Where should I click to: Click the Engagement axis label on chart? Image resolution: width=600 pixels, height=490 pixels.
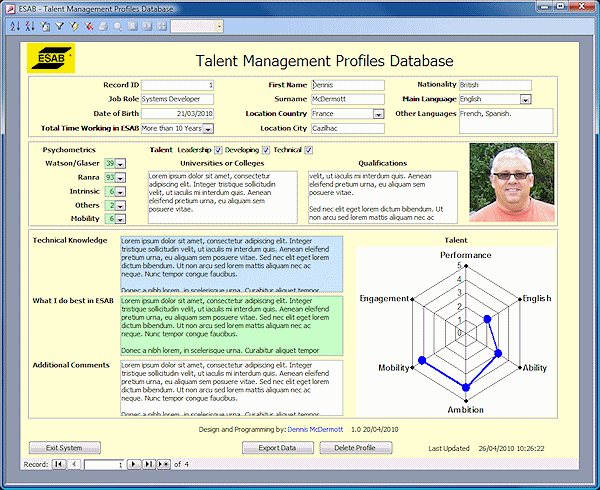(384, 298)
